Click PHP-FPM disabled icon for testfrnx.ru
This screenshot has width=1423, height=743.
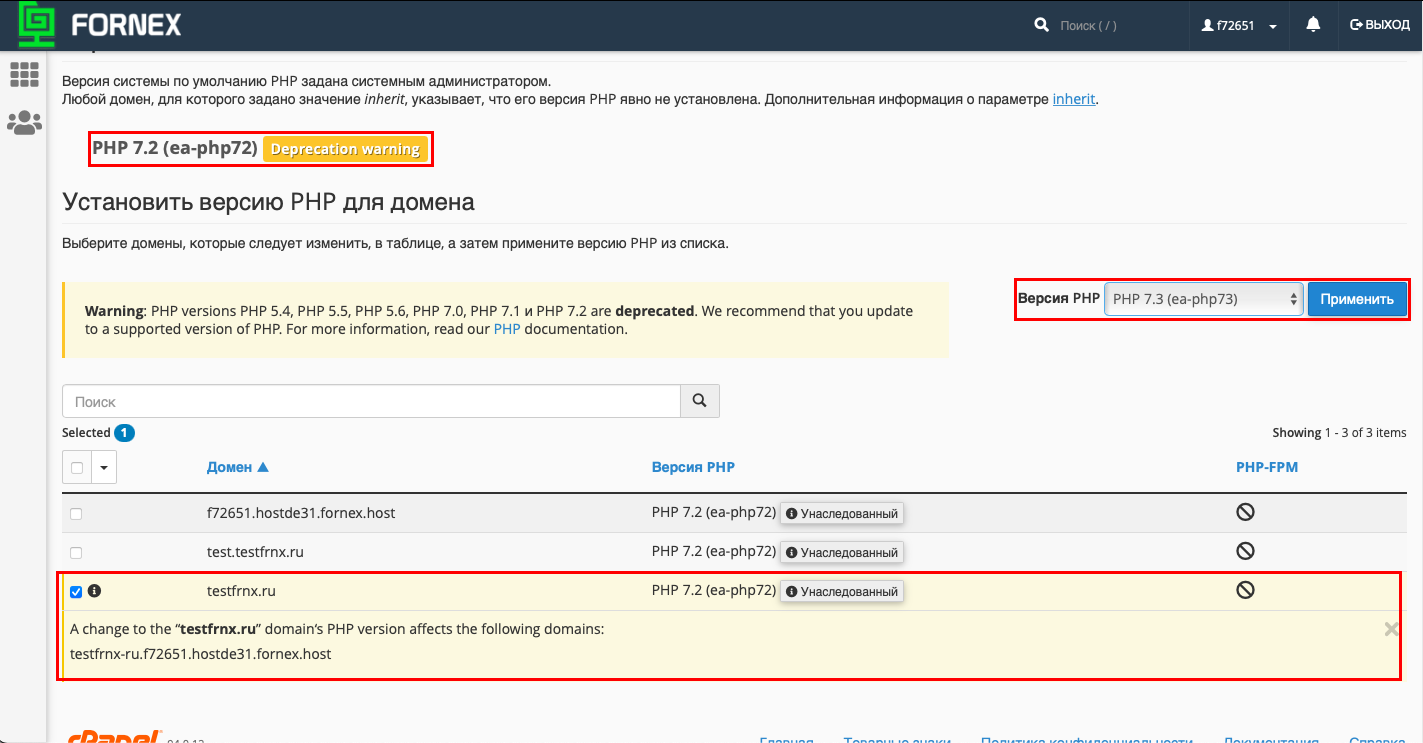pos(1245,590)
